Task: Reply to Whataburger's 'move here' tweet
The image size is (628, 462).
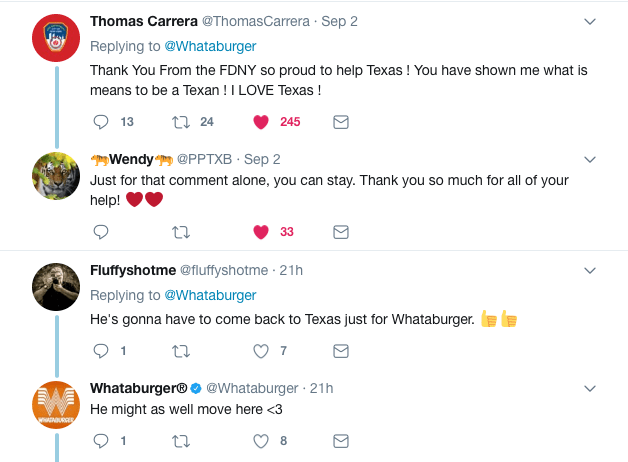Action: pyautogui.click(x=100, y=440)
